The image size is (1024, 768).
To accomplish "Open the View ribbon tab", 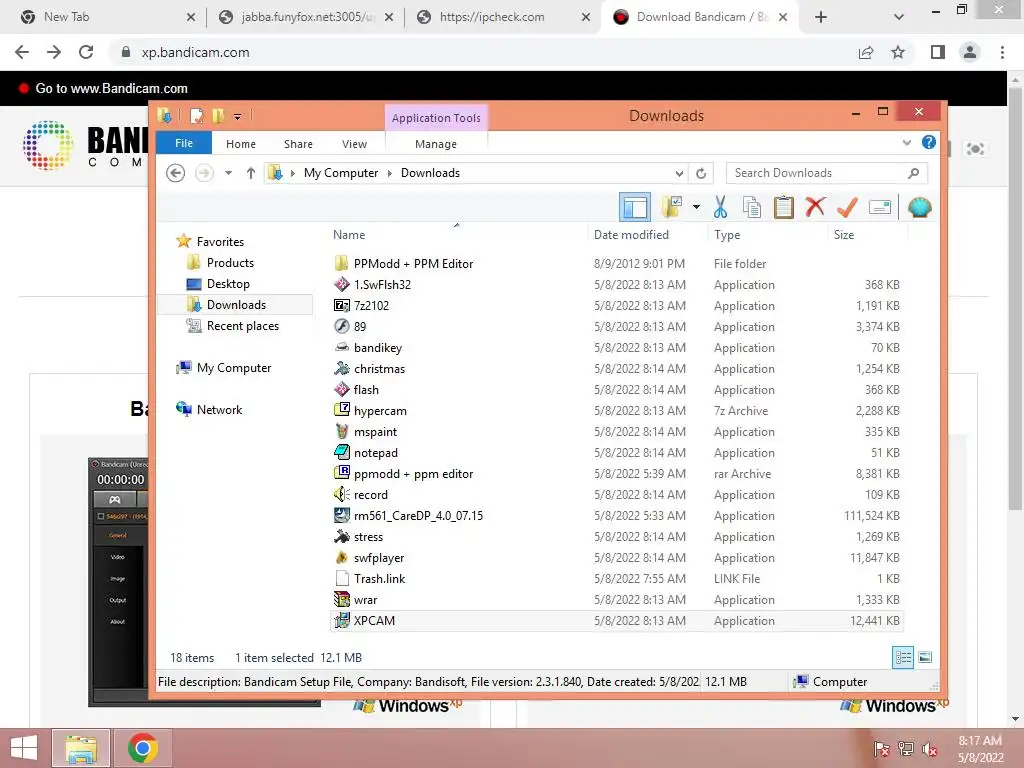I will tap(354, 144).
